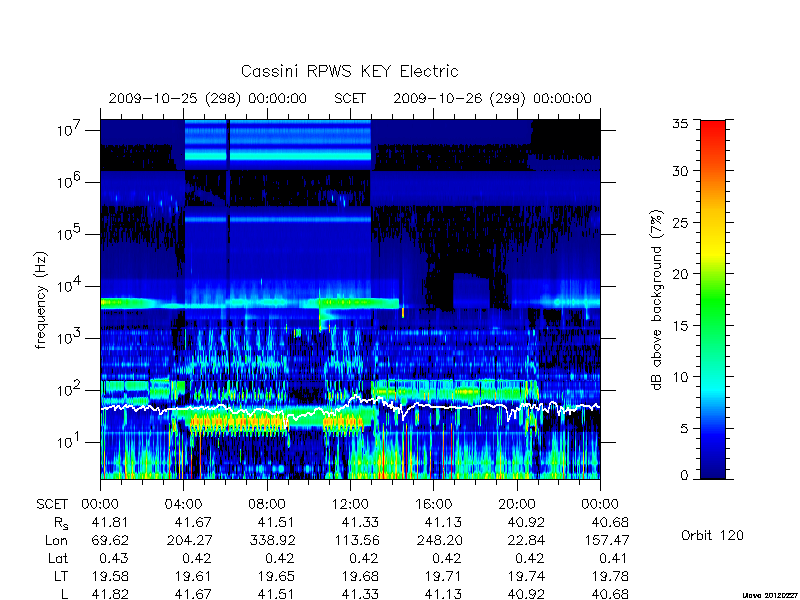Viewport: 800px width, 600px height.
Task: Click the '20' color scale label
Action: [x=681, y=273]
